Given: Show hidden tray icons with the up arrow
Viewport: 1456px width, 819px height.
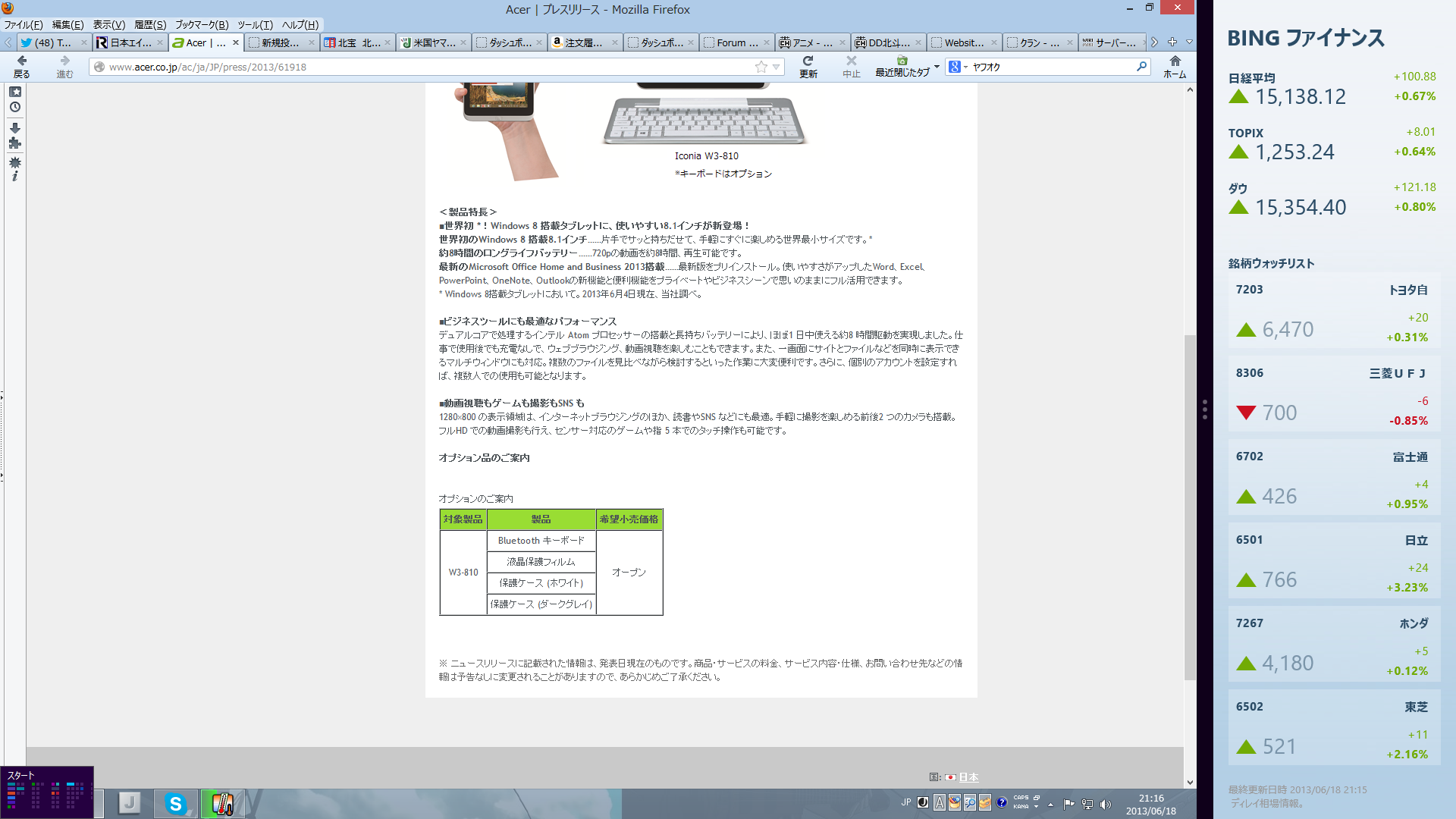Looking at the screenshot, I should pos(1050,804).
